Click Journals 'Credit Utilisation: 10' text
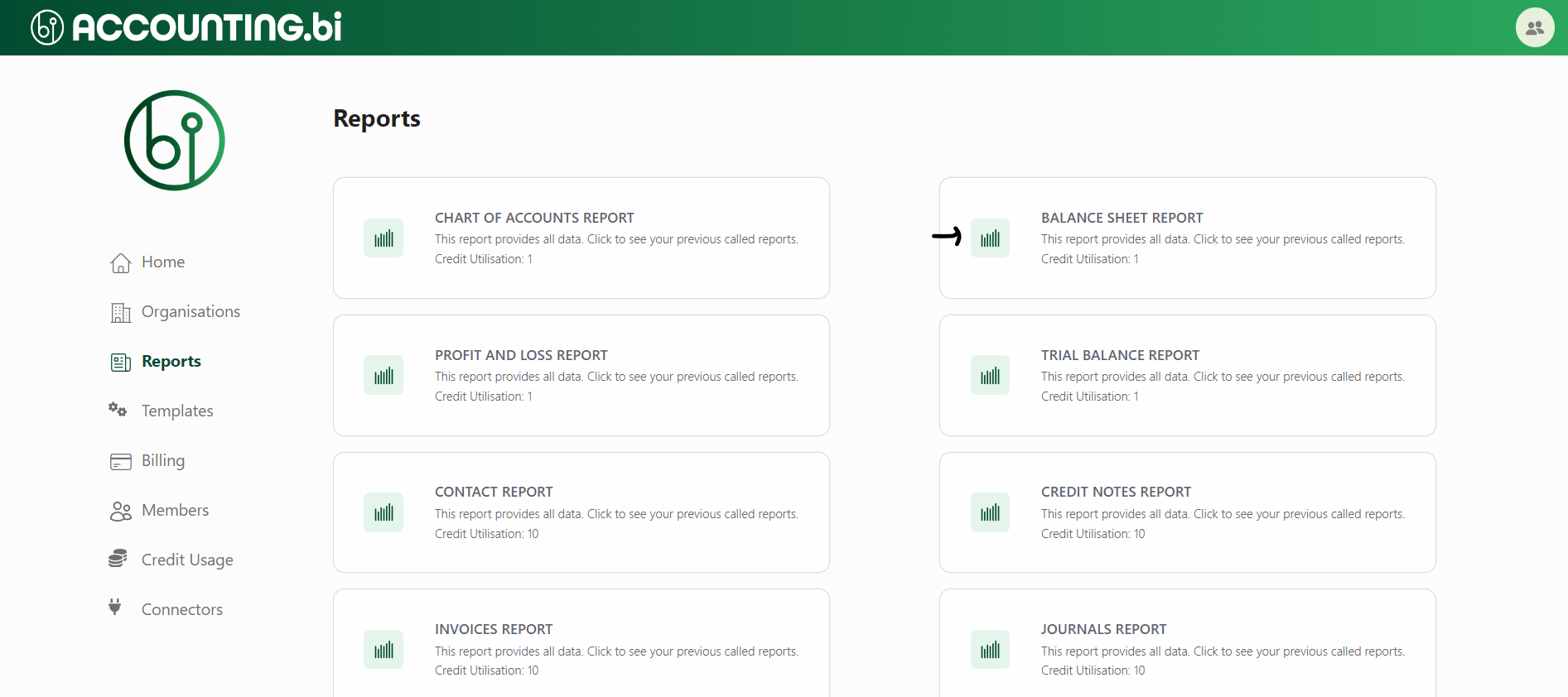 [1093, 671]
